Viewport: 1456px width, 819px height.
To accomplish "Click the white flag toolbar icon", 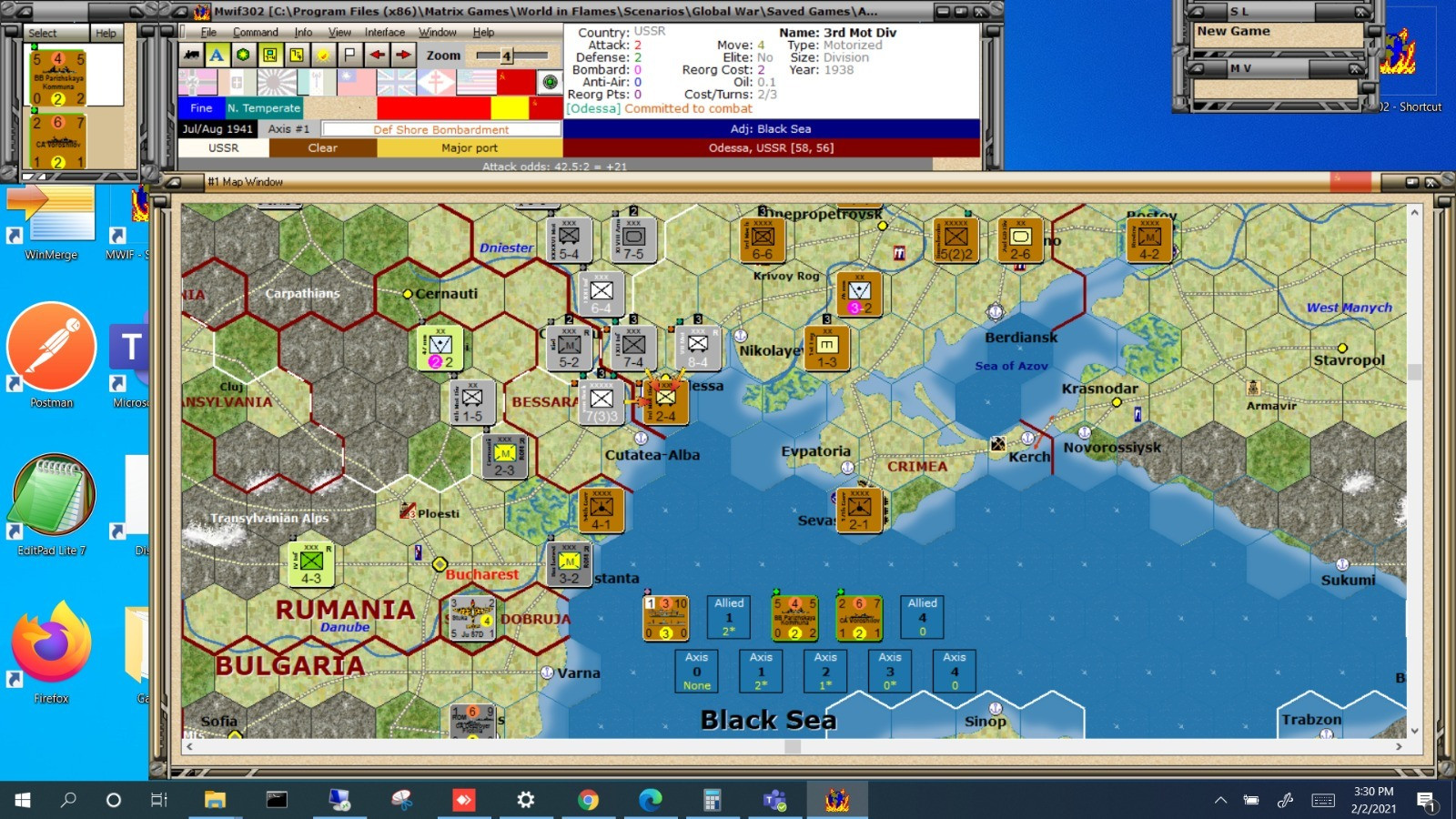I will (349, 55).
